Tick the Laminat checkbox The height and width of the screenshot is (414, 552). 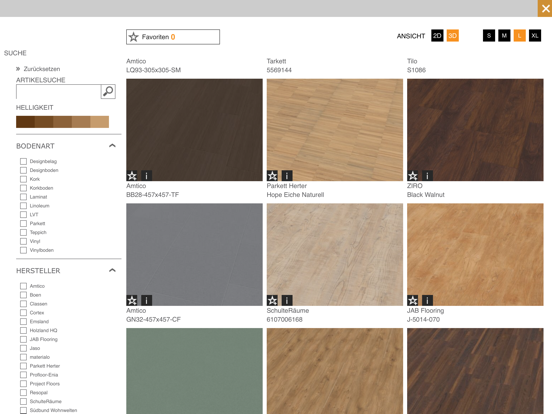coord(23,197)
